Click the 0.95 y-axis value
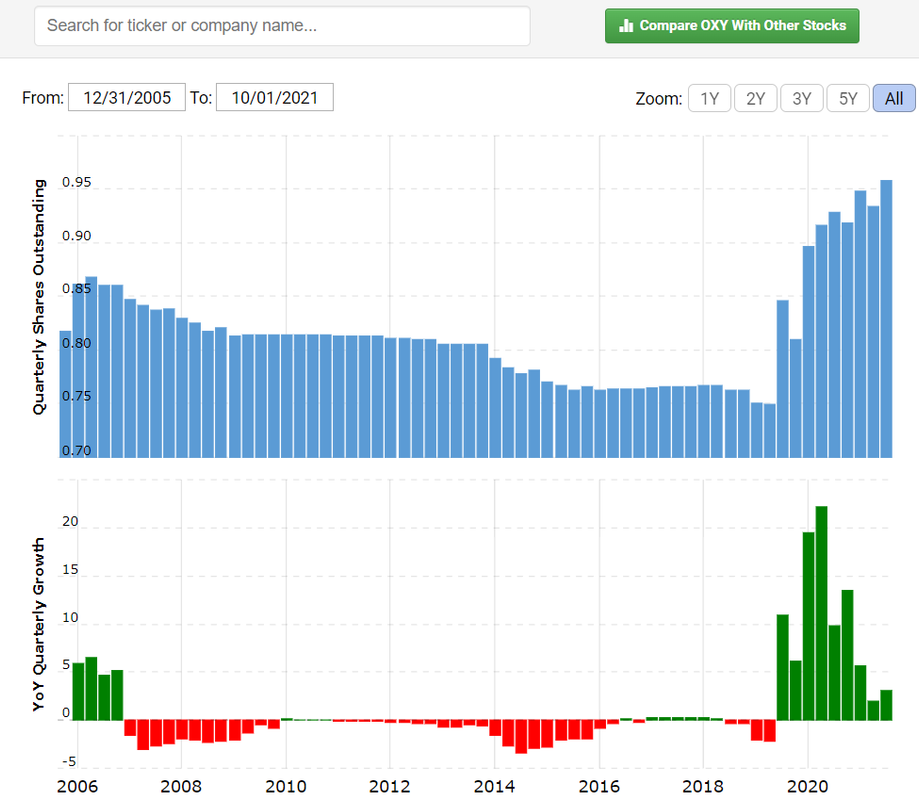Screen dimensions: 919x800 (77, 182)
